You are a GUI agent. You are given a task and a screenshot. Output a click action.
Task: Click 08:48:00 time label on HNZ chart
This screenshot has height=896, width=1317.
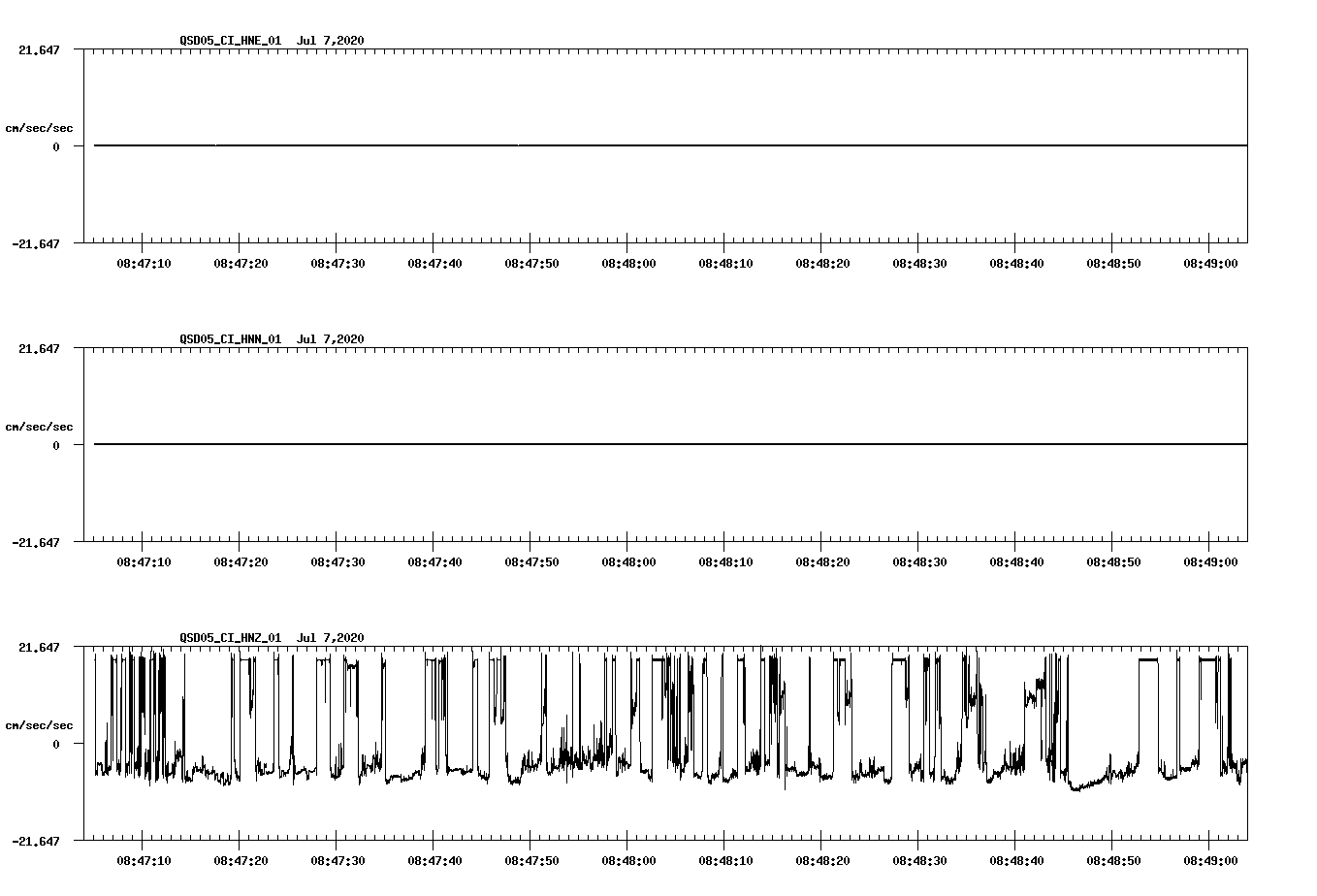click(628, 861)
